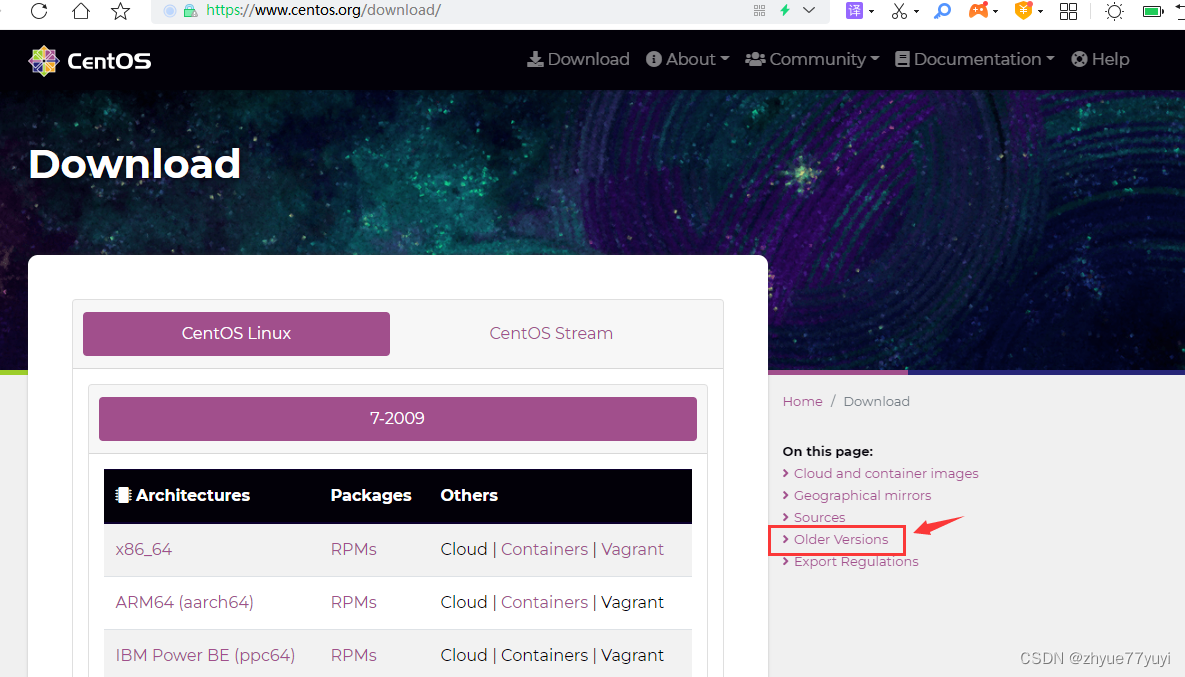The image size is (1185, 677).
Task: Open the x86_64 architecture link
Action: point(144,549)
